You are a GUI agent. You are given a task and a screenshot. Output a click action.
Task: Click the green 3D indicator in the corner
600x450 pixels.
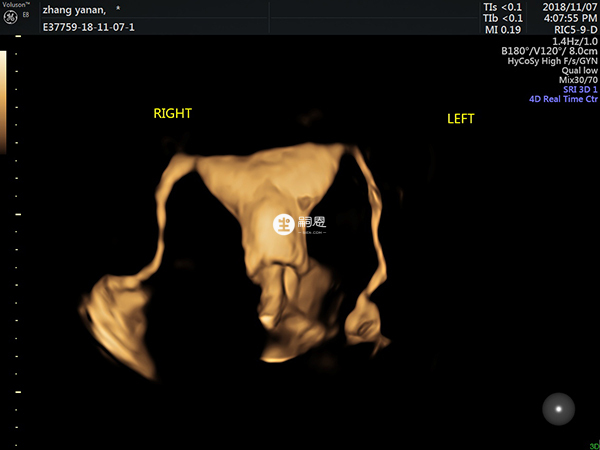(594, 445)
